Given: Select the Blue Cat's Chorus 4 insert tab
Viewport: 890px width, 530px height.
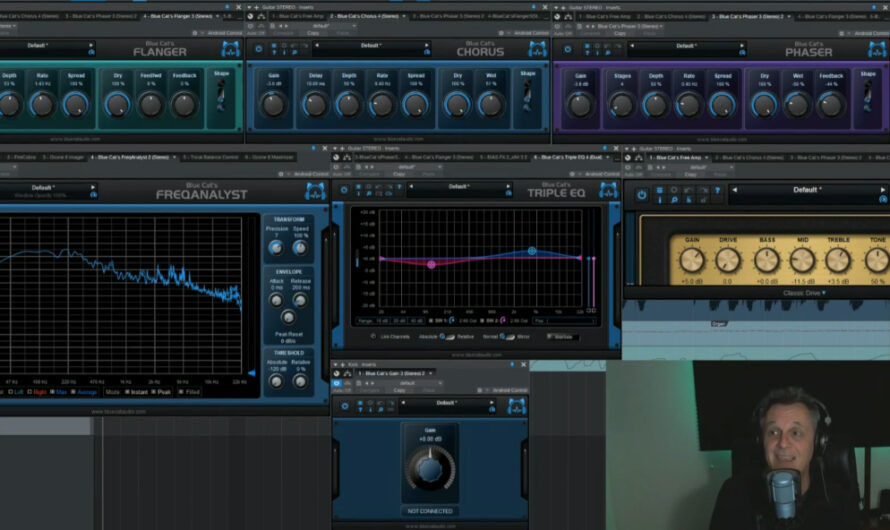Looking at the screenshot, I should click(367, 16).
